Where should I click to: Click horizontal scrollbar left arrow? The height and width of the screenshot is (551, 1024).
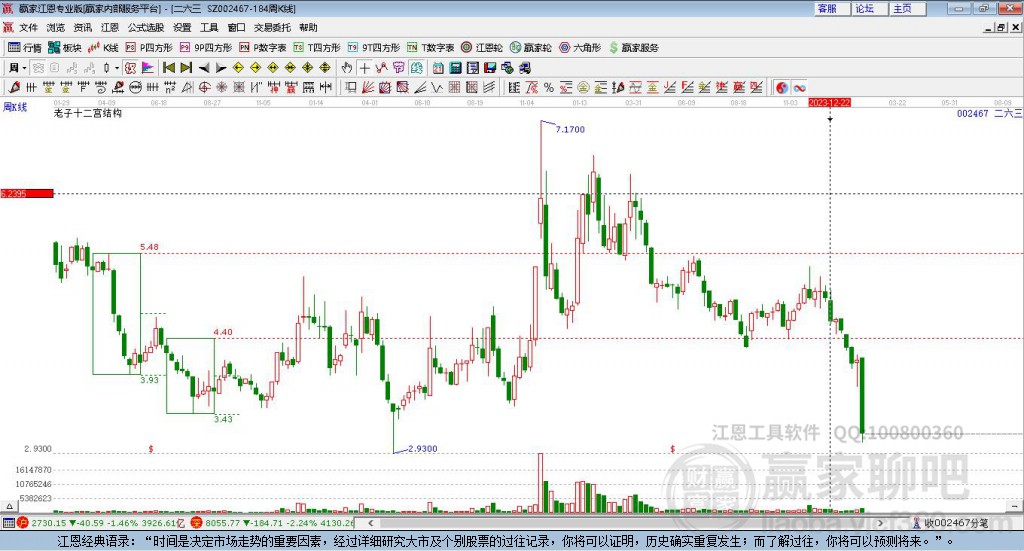coord(371,523)
